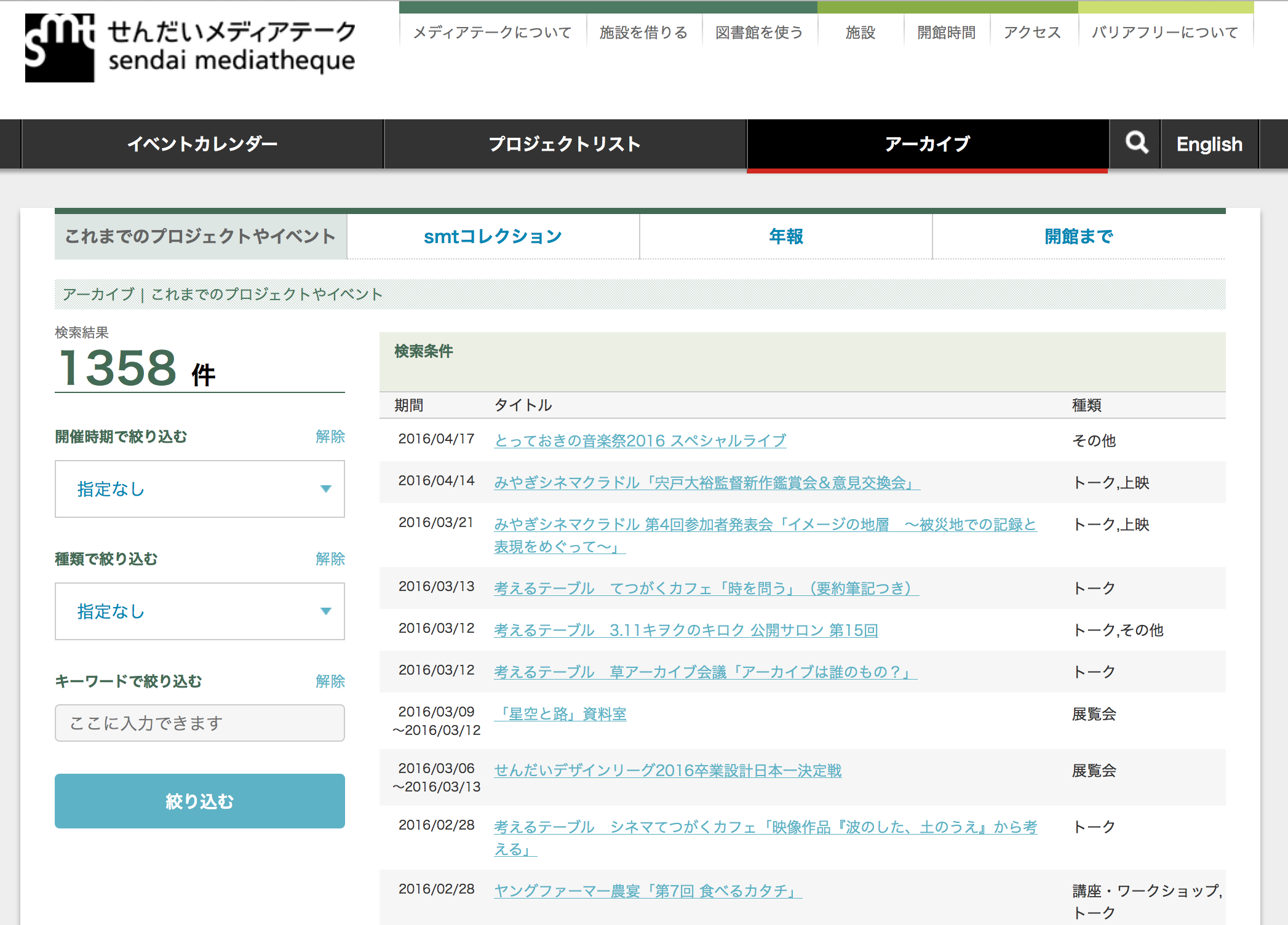Click 解除 next to 開催時期で絞り込む
The image size is (1288, 925).
coord(330,437)
